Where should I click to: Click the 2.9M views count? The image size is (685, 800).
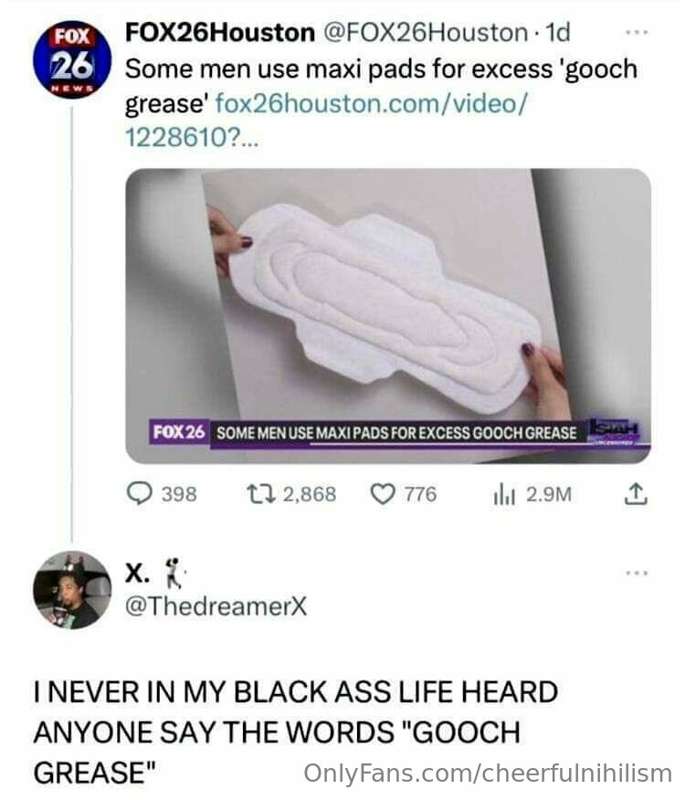[549, 494]
